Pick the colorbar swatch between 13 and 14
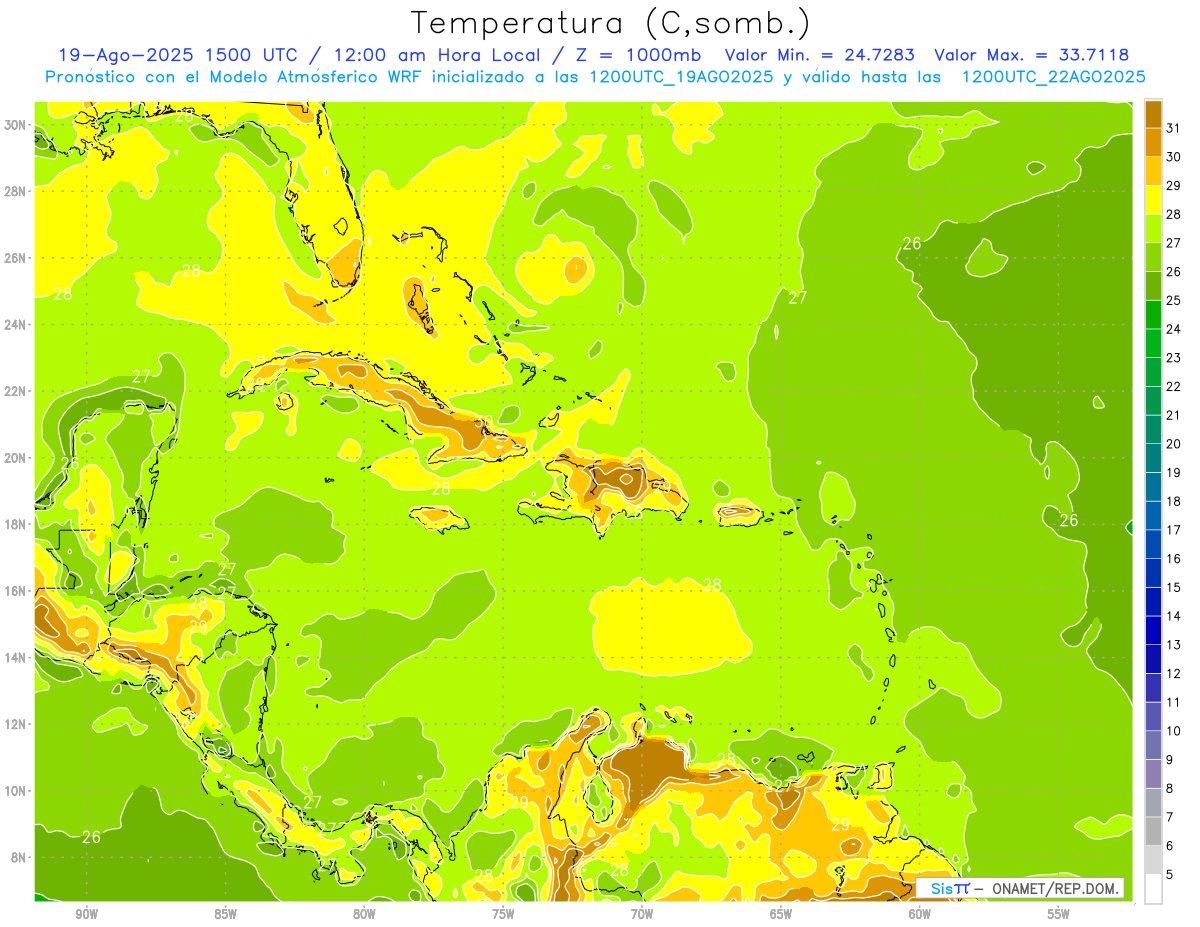This screenshot has height=927, width=1200. tap(1153, 630)
